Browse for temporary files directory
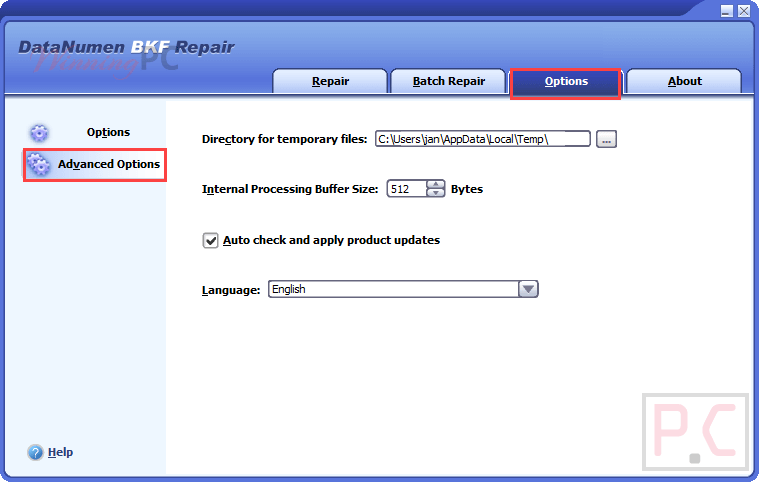Viewport: 759px width, 482px height. [x=606, y=139]
